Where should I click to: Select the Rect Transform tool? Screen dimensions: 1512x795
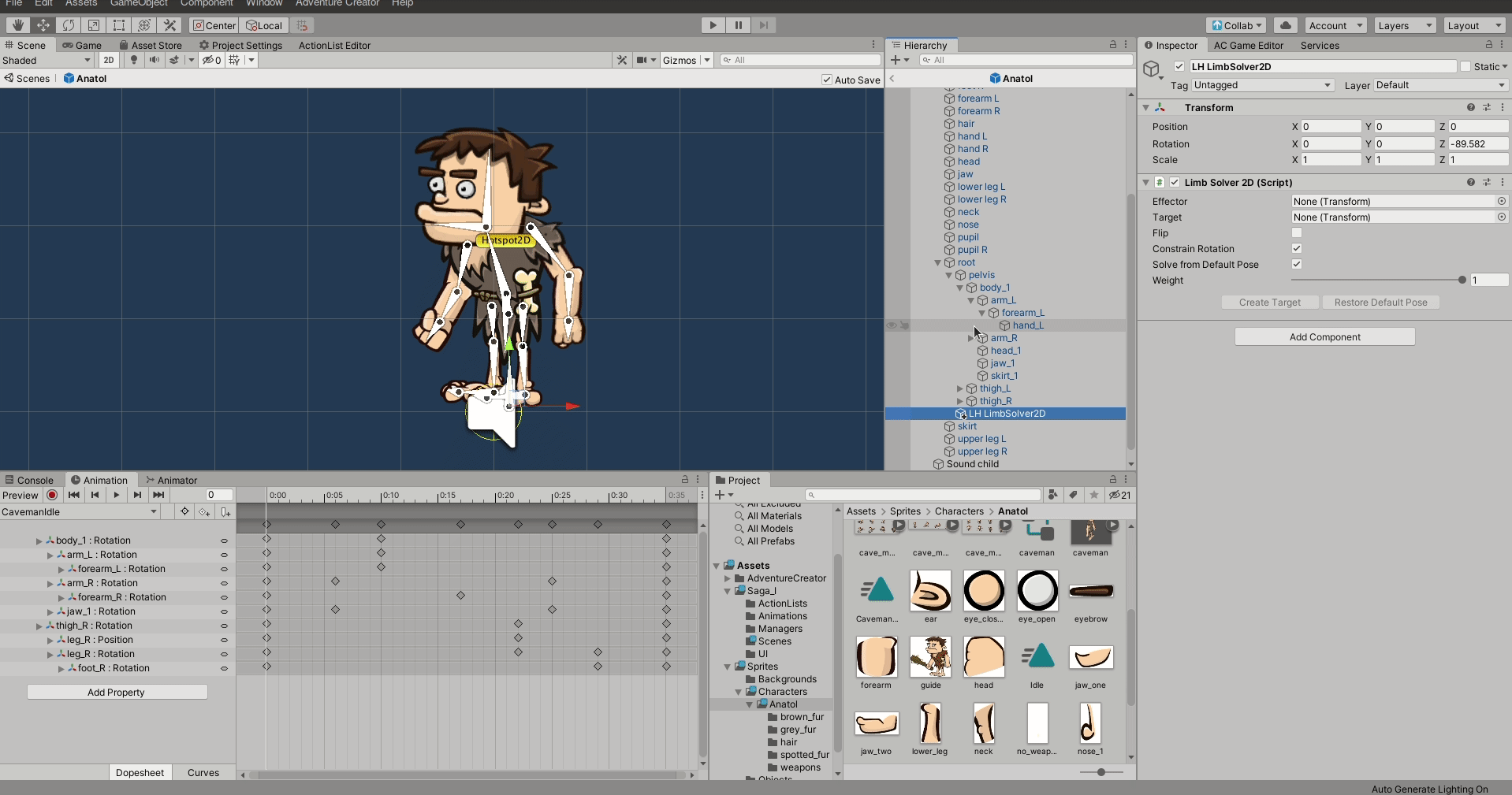pyautogui.click(x=119, y=25)
